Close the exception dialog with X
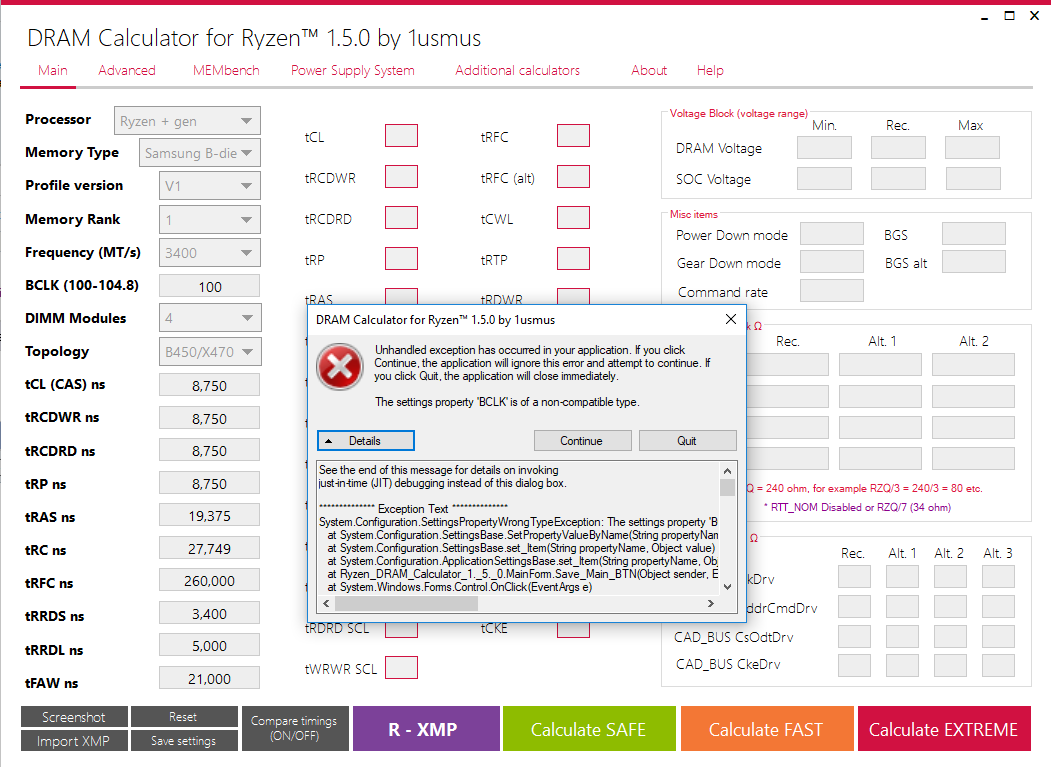The height and width of the screenshot is (767, 1051). tap(731, 319)
